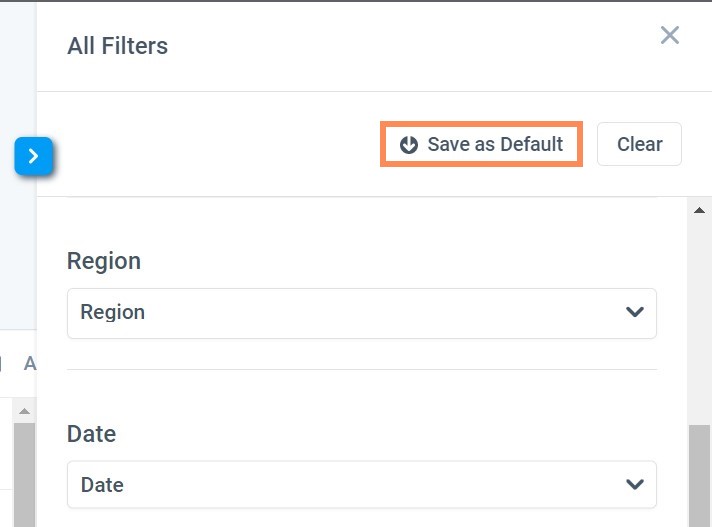
Task: Click the background page gray scrollbar thumb
Action: (x=25, y=475)
